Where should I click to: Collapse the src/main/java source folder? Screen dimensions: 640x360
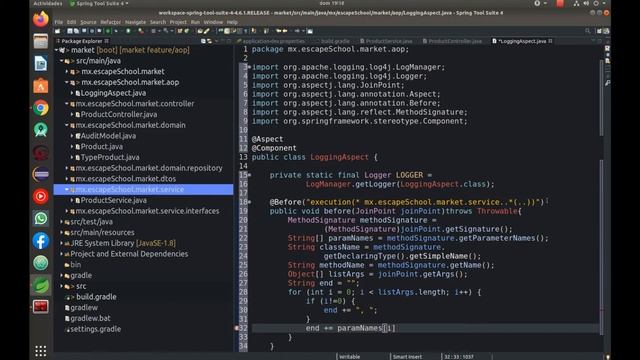click(x=62, y=61)
